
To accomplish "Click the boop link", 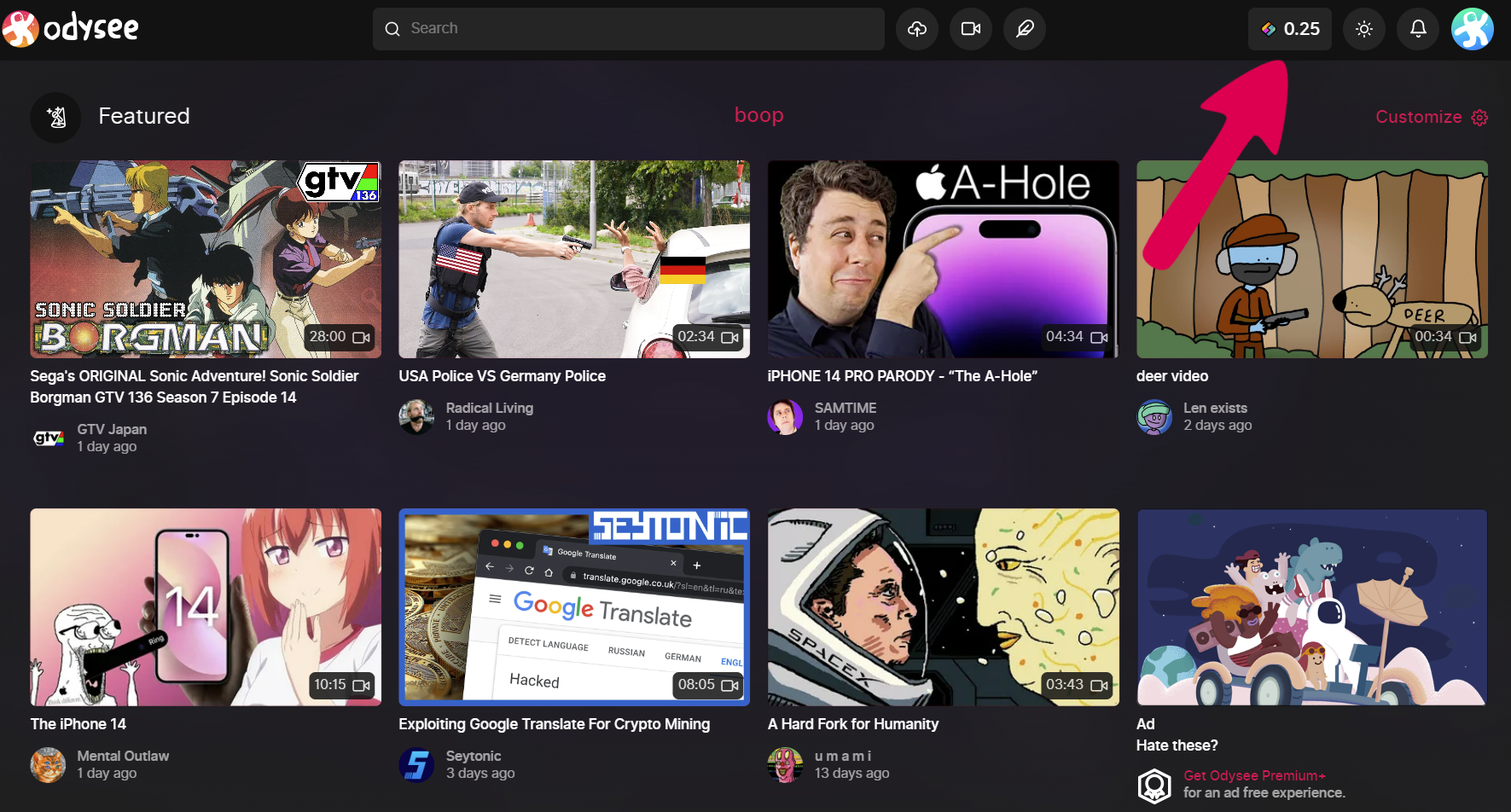I will [x=758, y=115].
